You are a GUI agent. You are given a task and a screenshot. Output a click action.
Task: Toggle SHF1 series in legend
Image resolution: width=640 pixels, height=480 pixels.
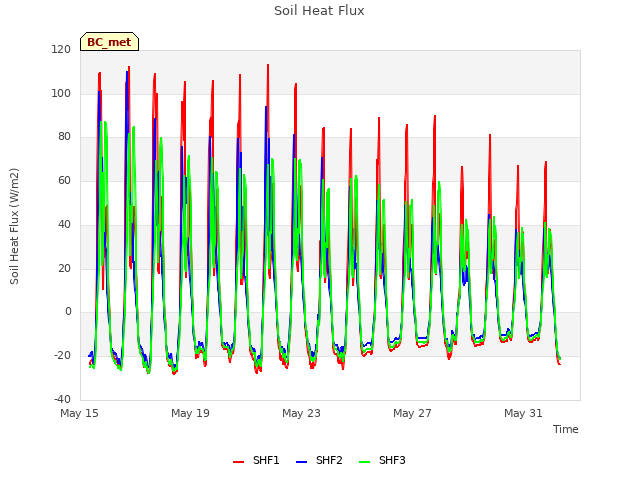point(256,460)
